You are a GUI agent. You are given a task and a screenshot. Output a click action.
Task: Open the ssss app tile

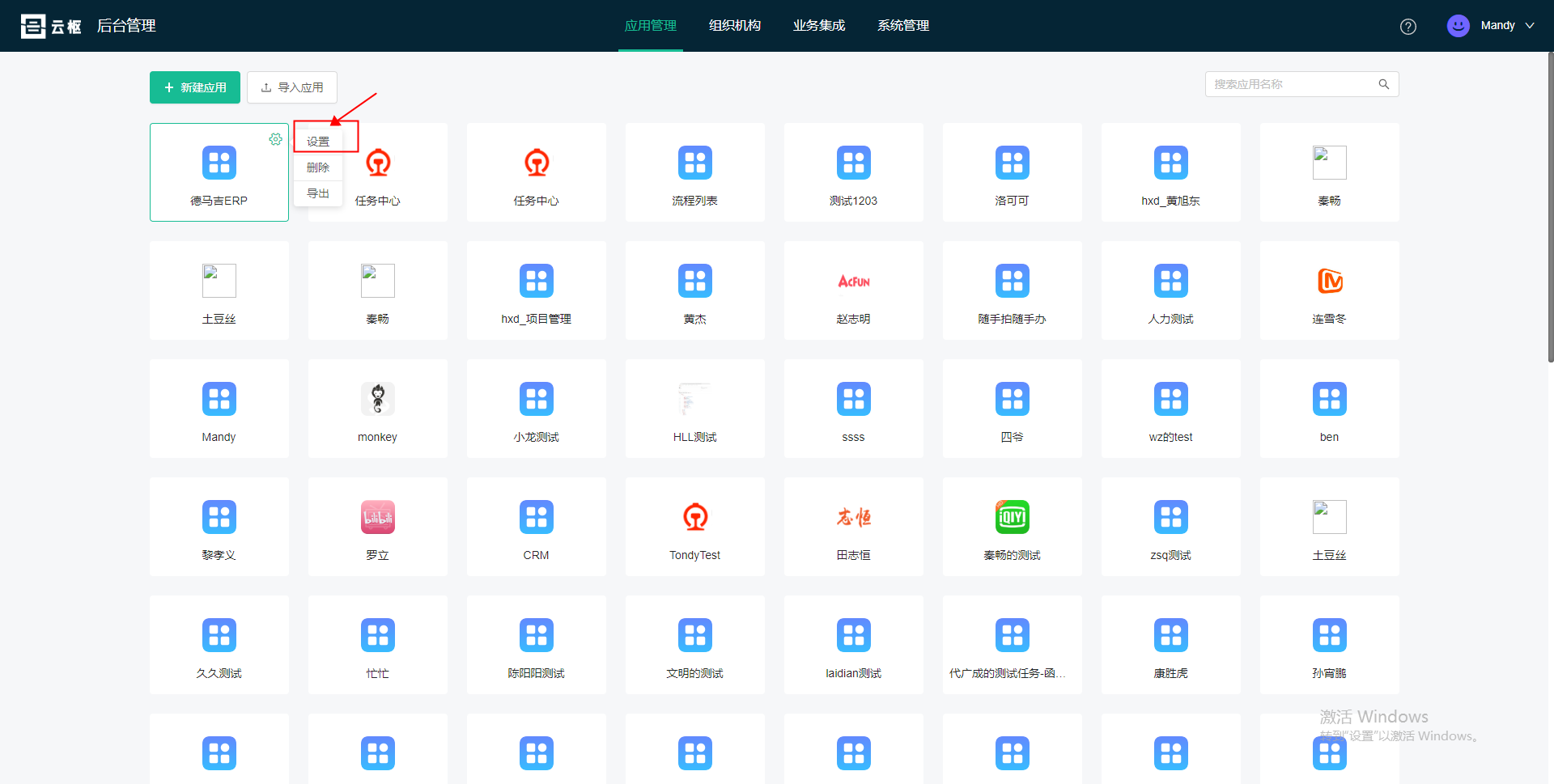point(854,409)
